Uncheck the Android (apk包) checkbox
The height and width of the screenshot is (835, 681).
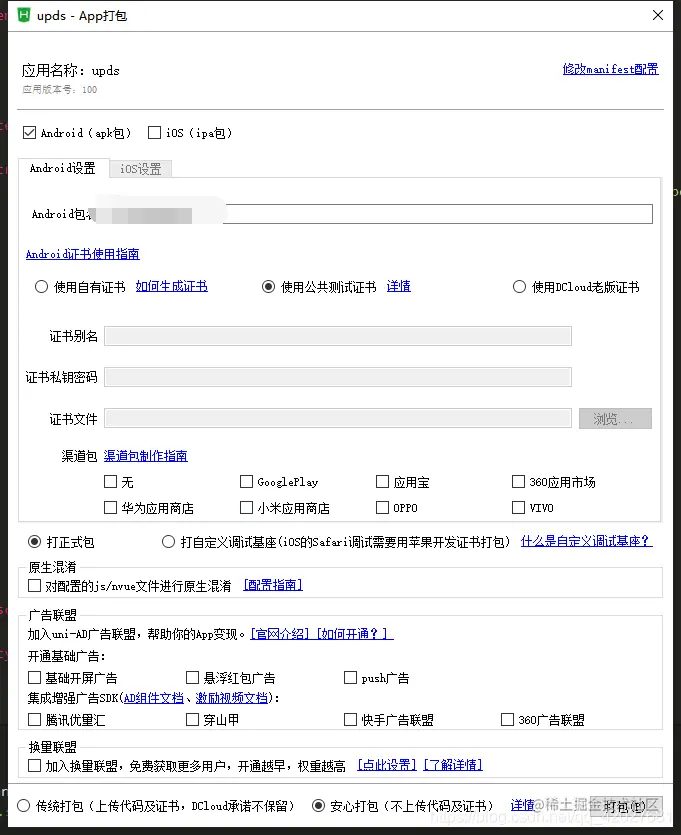point(29,133)
